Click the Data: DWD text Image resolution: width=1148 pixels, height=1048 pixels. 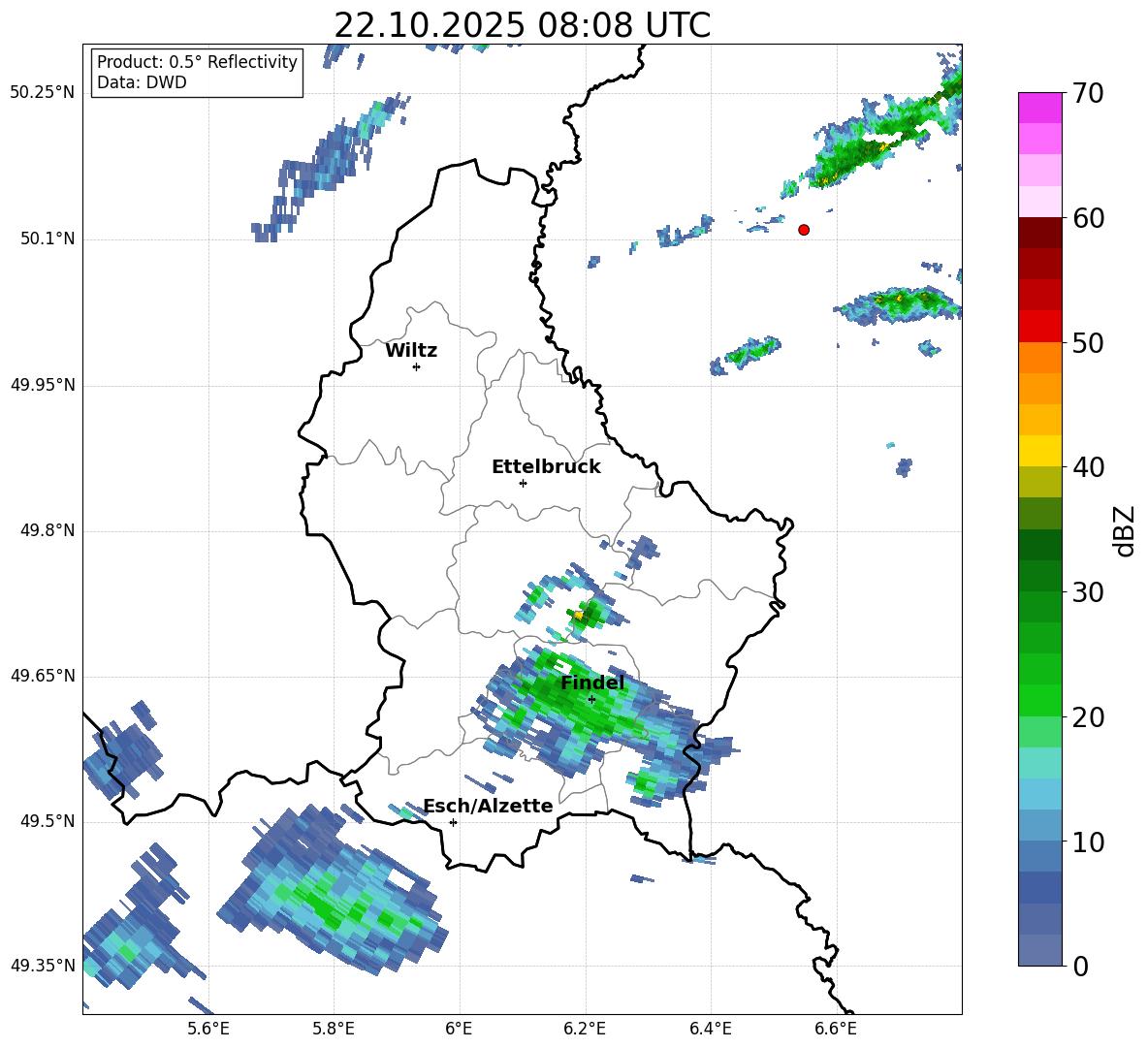[x=142, y=82]
